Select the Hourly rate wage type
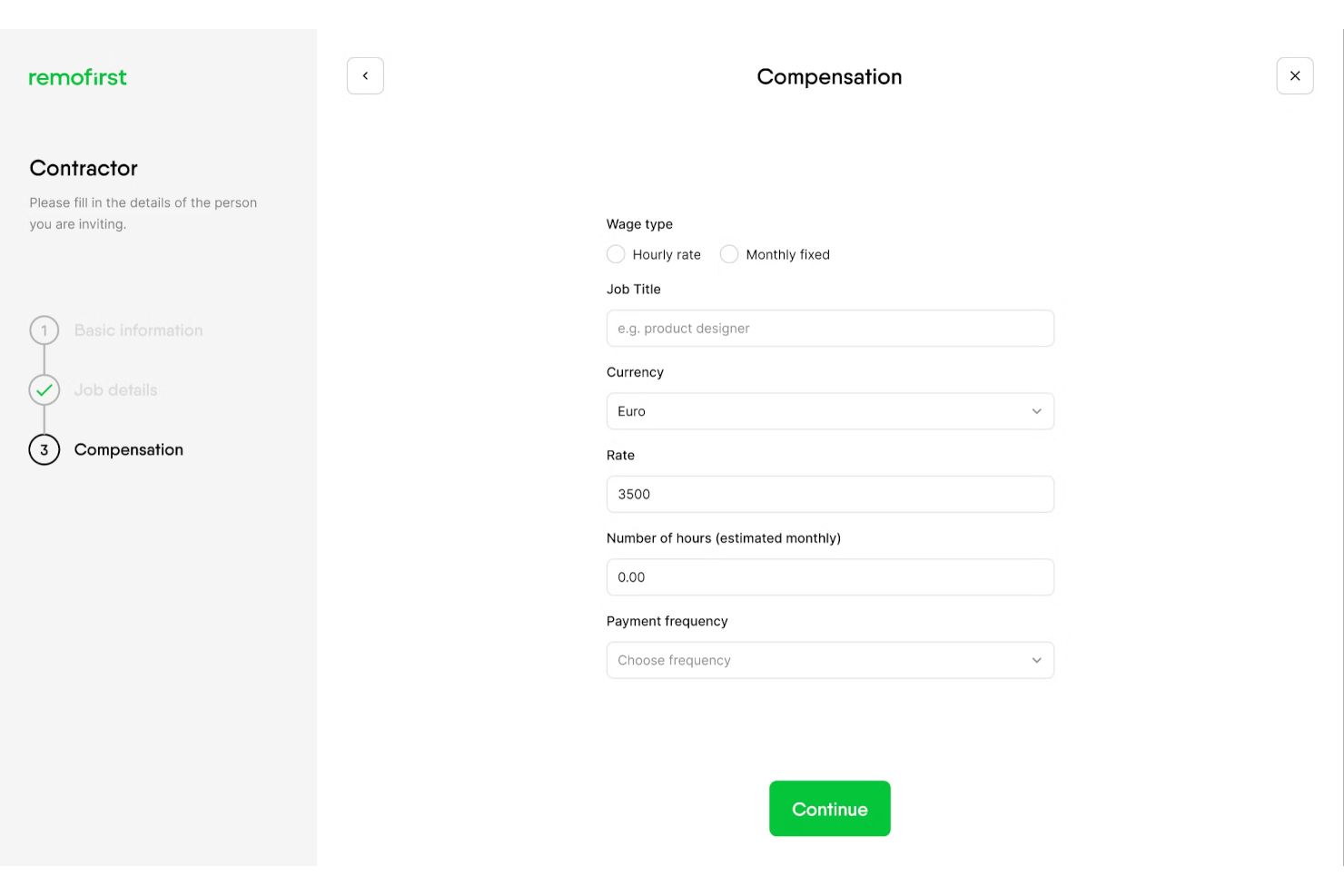Viewport: 1344px width, 896px height. (x=616, y=254)
